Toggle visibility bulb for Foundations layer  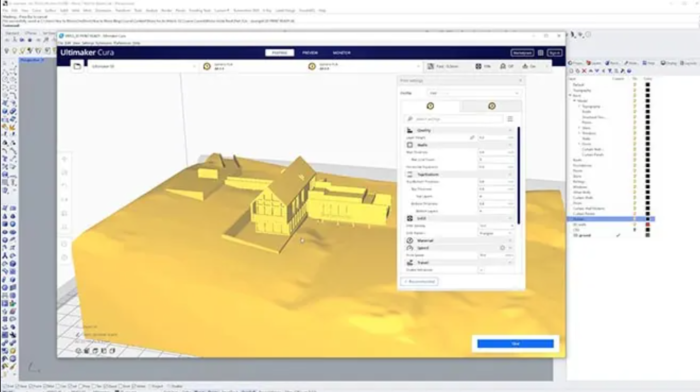634,165
